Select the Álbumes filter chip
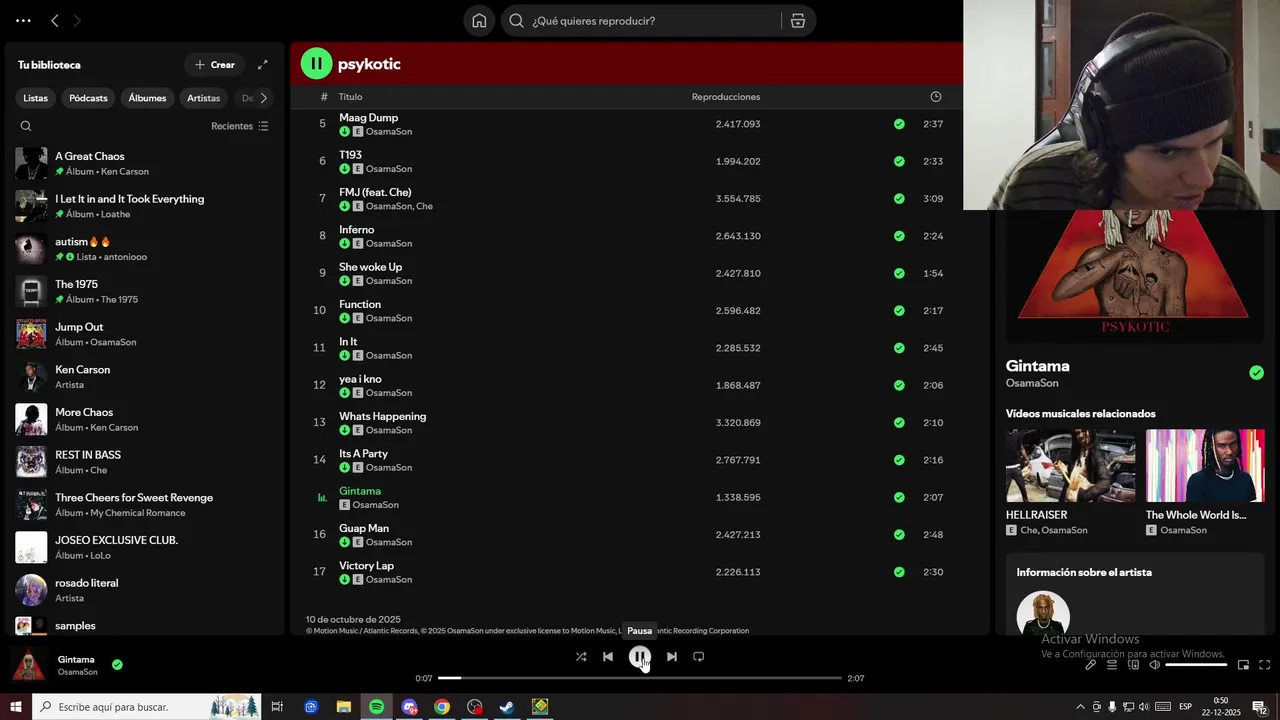The width and height of the screenshot is (1280, 720). point(147,98)
